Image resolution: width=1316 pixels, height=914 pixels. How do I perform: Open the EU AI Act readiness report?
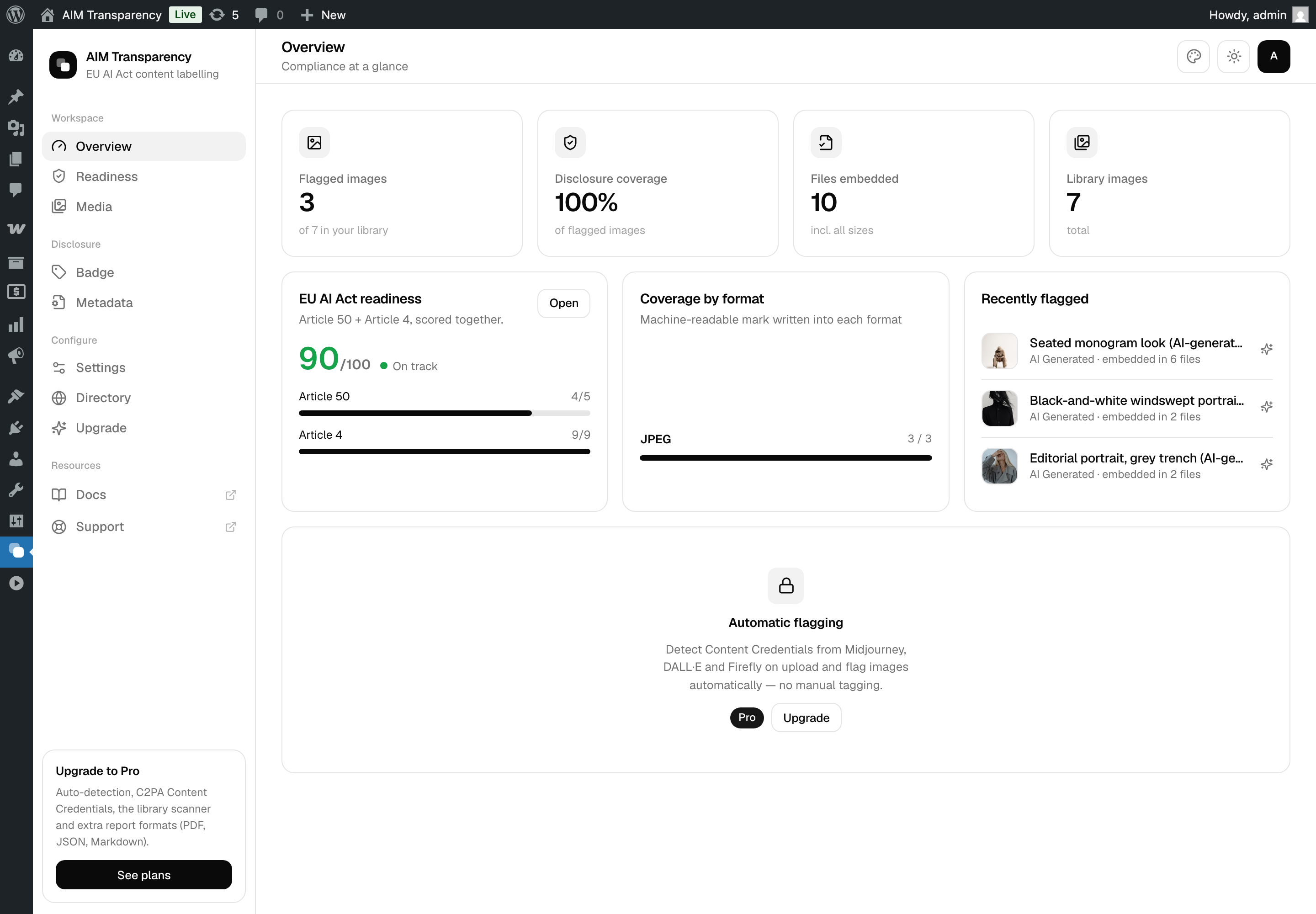[x=563, y=303]
